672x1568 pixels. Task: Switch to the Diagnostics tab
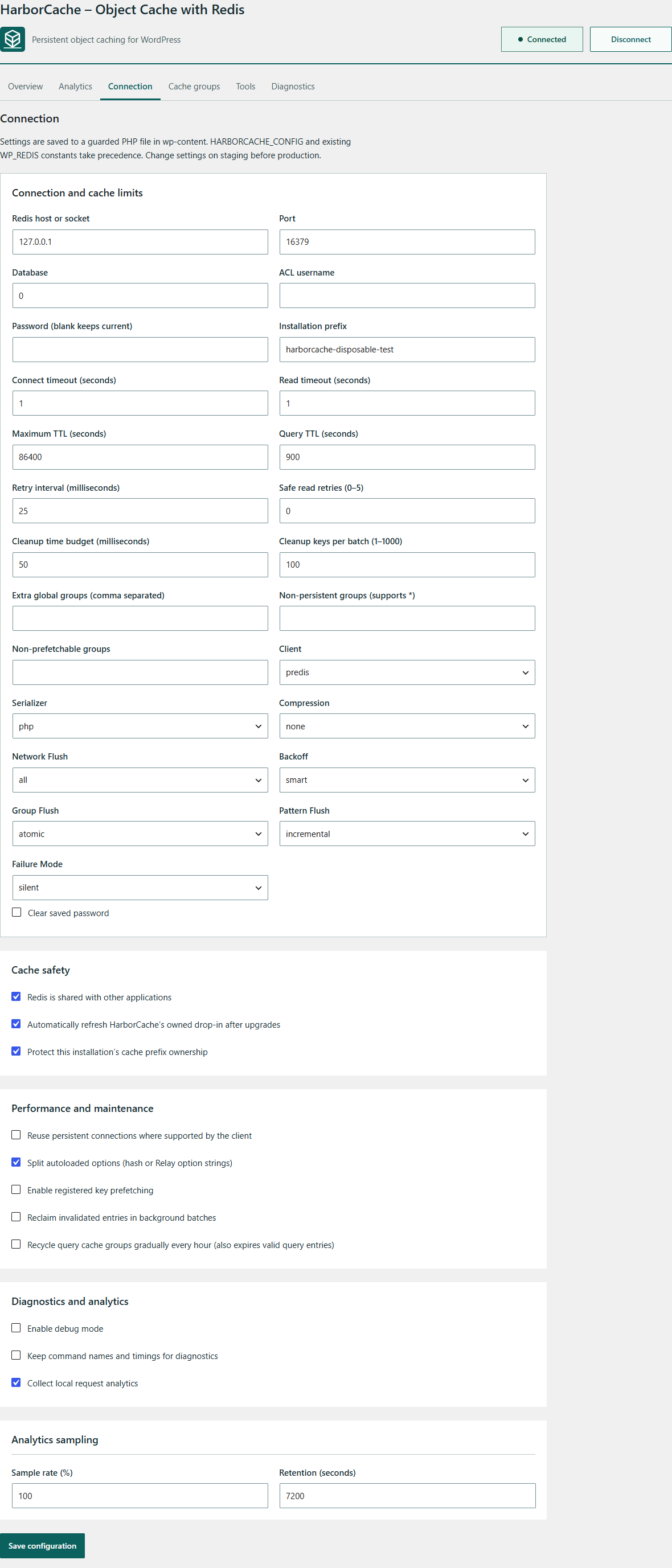coord(293,87)
